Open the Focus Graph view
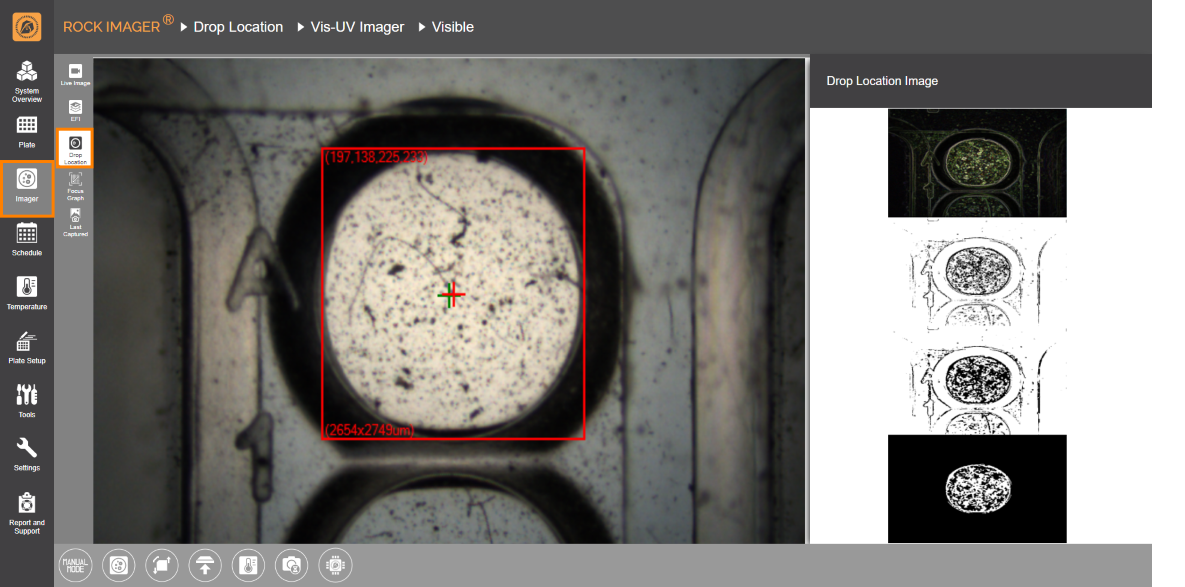Screen dimensions: 1185x587 click(75, 186)
